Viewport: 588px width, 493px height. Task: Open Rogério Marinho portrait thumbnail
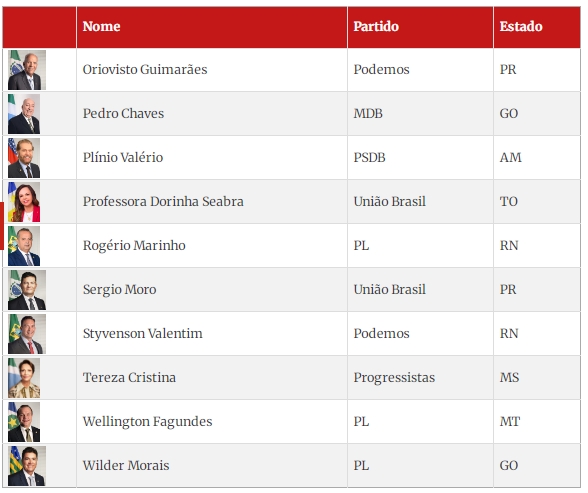[24, 246]
